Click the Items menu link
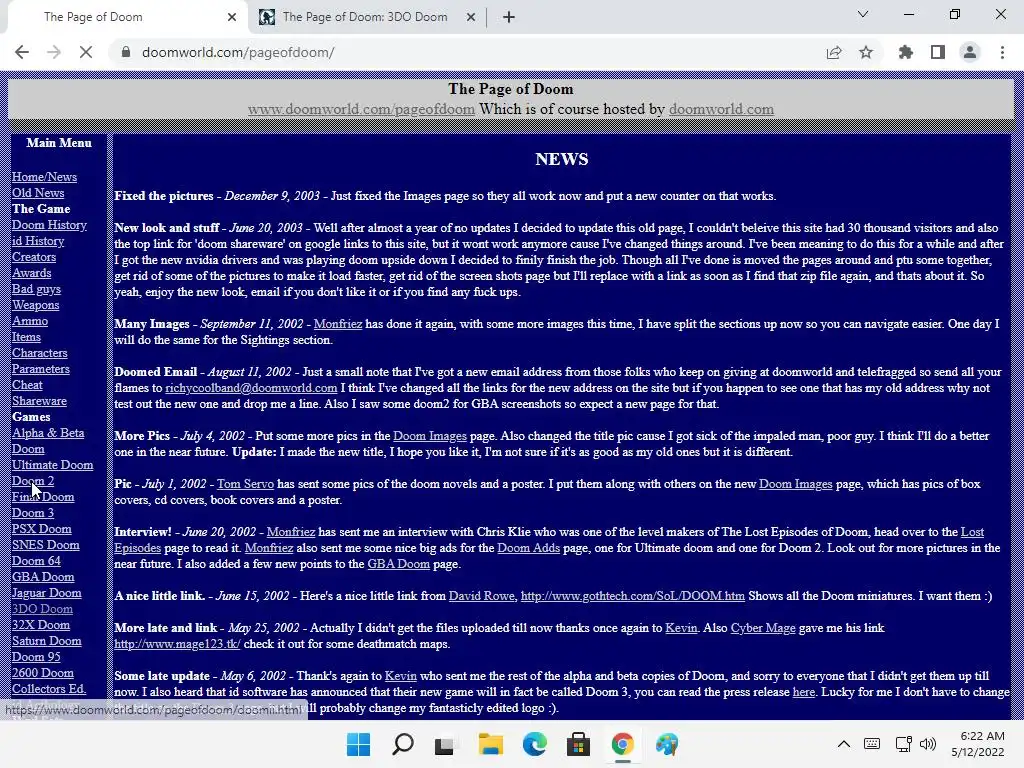The image size is (1024, 768). tap(26, 337)
